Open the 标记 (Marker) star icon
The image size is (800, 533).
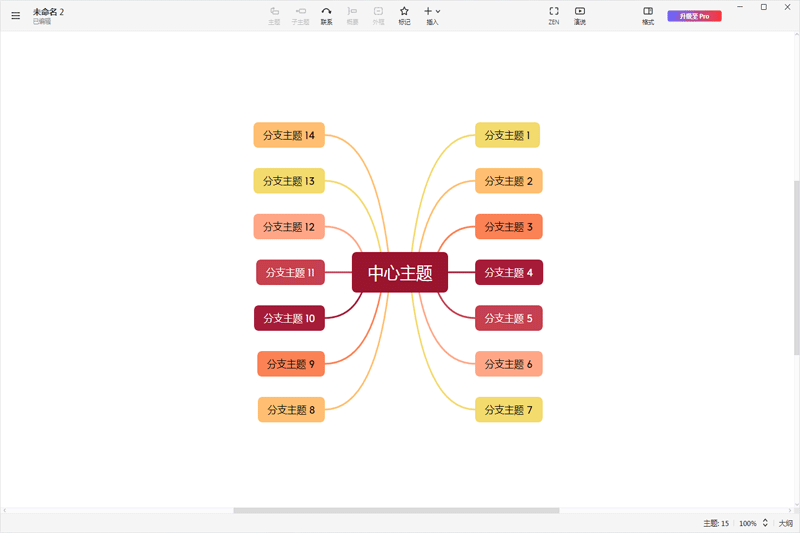(404, 15)
